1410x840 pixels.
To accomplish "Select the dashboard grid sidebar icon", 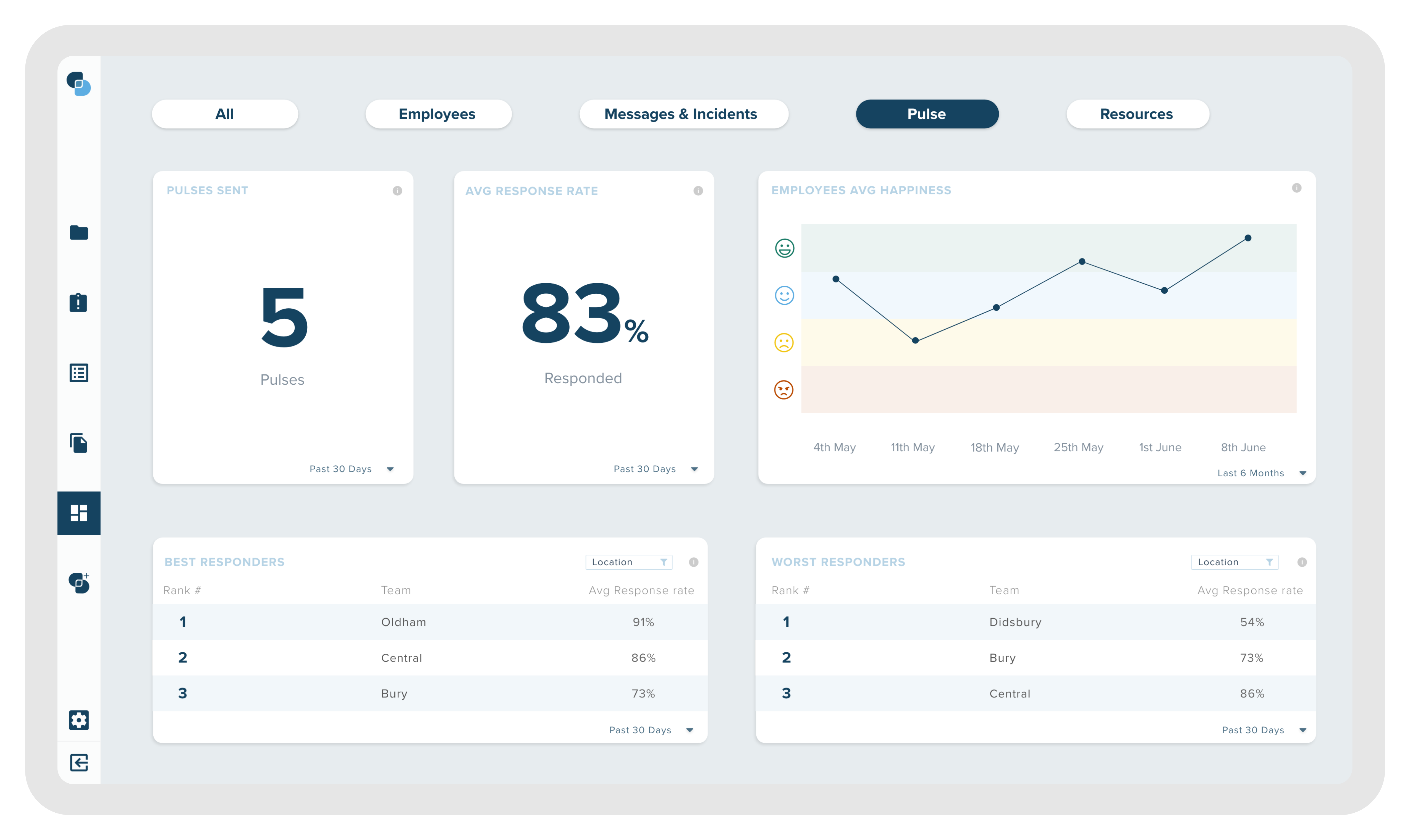I will tap(79, 513).
